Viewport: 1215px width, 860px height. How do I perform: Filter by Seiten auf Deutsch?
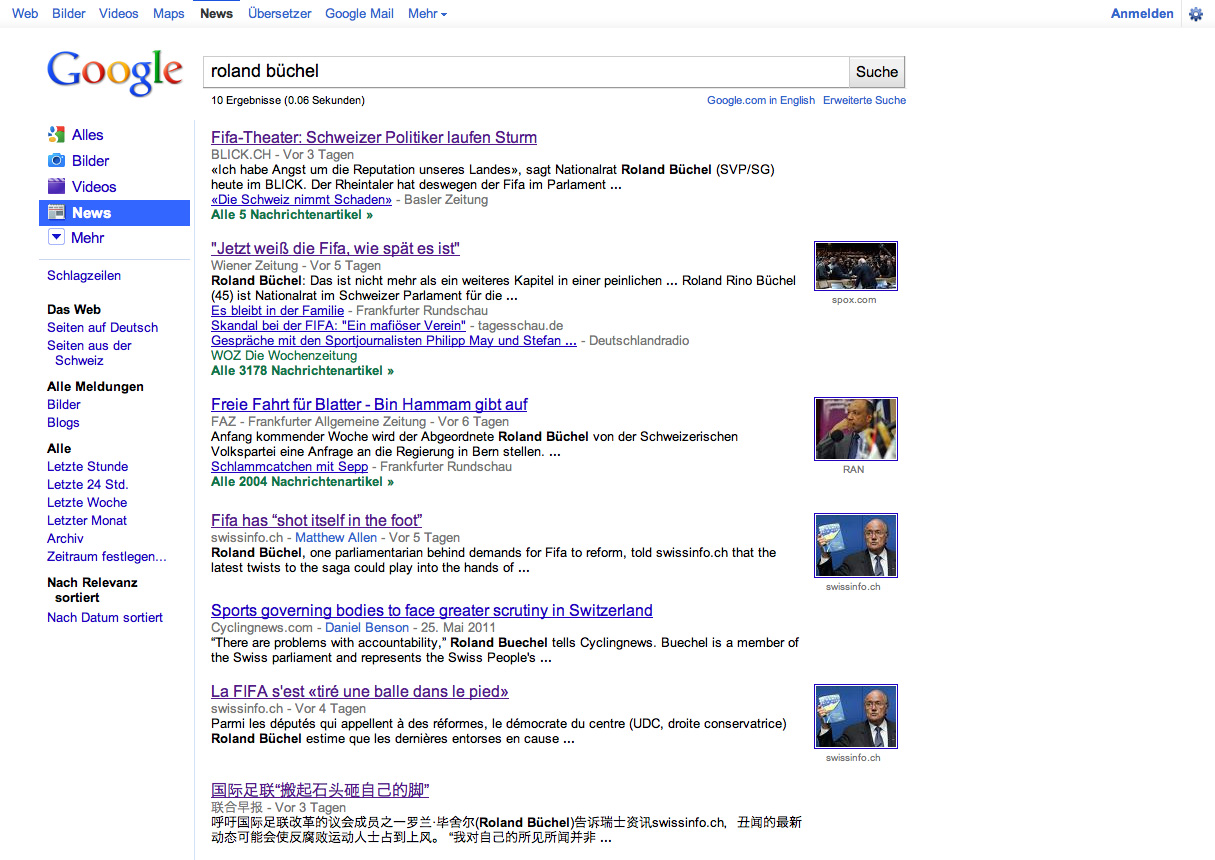pos(102,328)
